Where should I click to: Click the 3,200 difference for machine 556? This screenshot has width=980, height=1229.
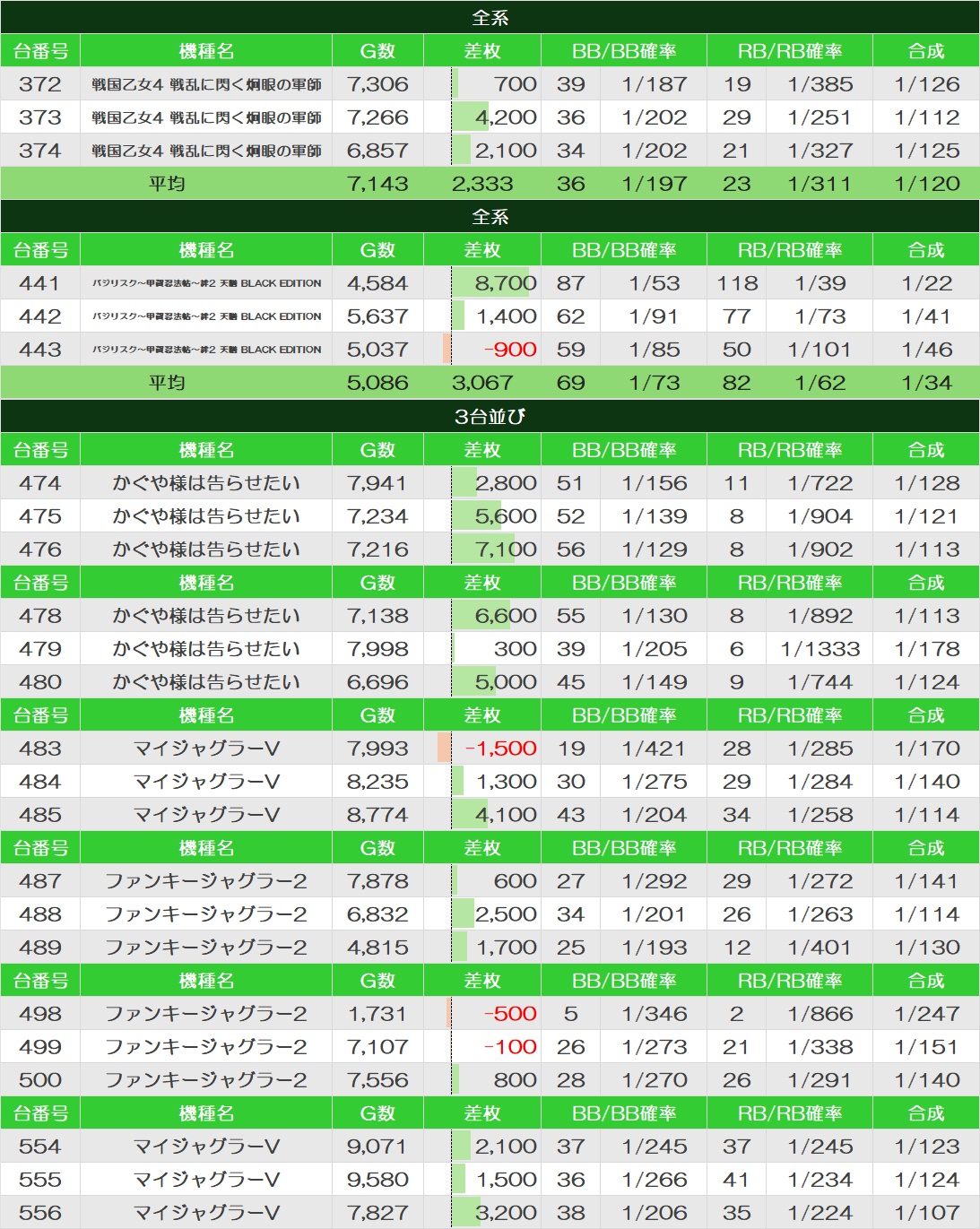pyautogui.click(x=506, y=1213)
